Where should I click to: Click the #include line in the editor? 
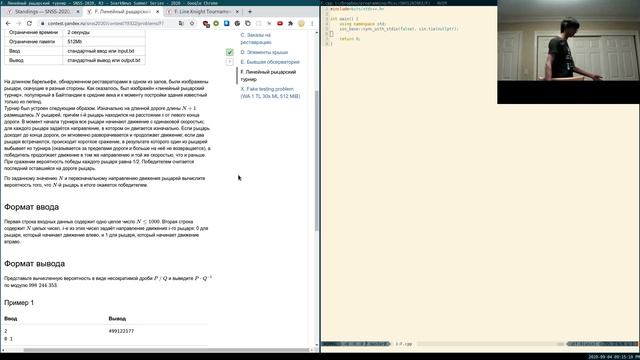point(357,9)
